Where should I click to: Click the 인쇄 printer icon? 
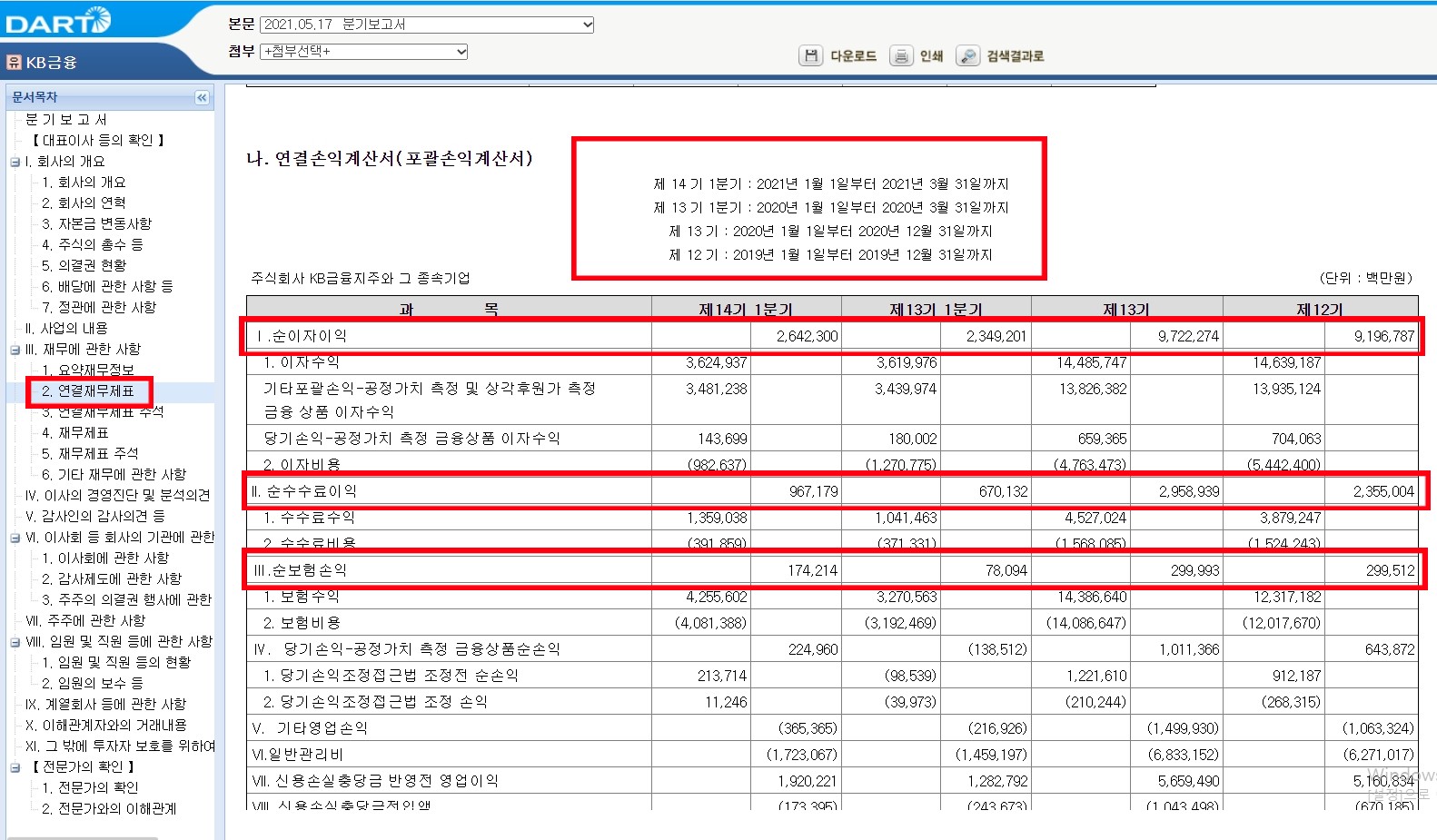click(900, 56)
